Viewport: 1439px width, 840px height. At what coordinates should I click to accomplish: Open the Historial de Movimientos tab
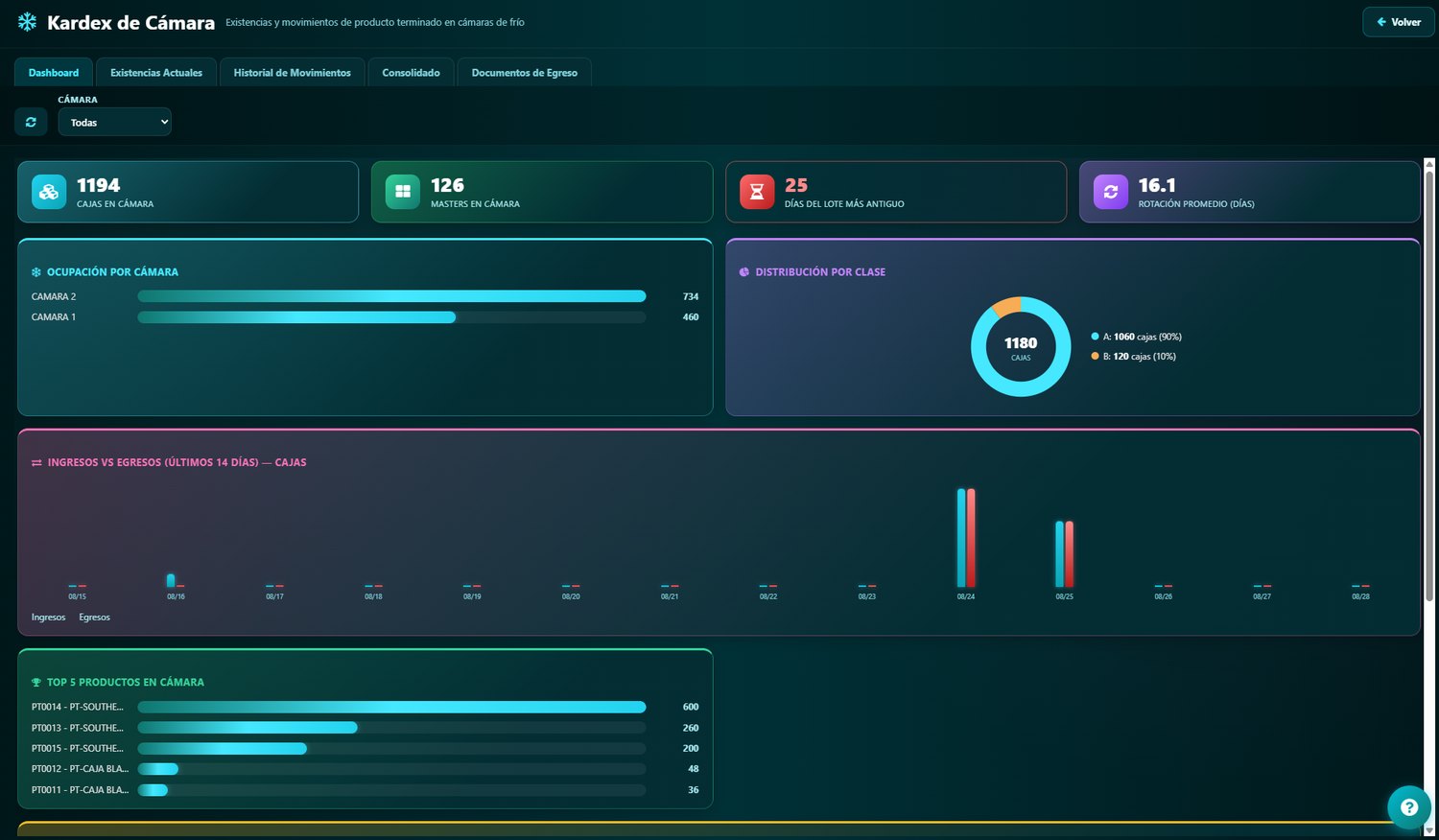click(293, 73)
